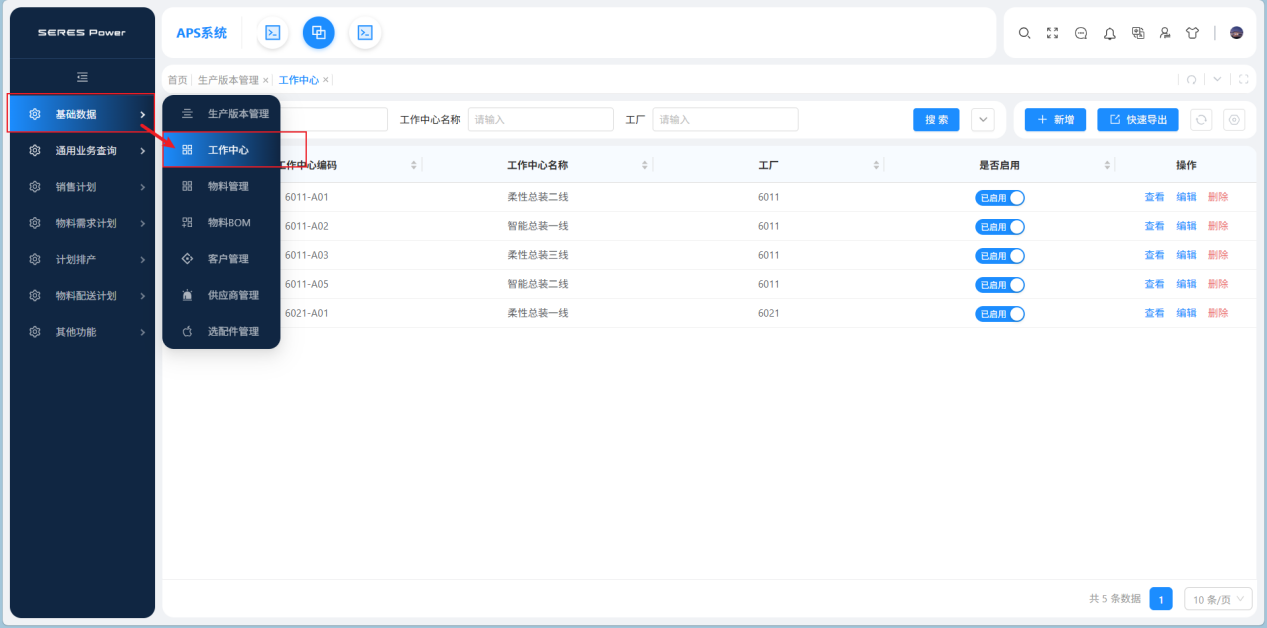
Task: Choose 客户管理 from the submenu
Action: click(221, 259)
